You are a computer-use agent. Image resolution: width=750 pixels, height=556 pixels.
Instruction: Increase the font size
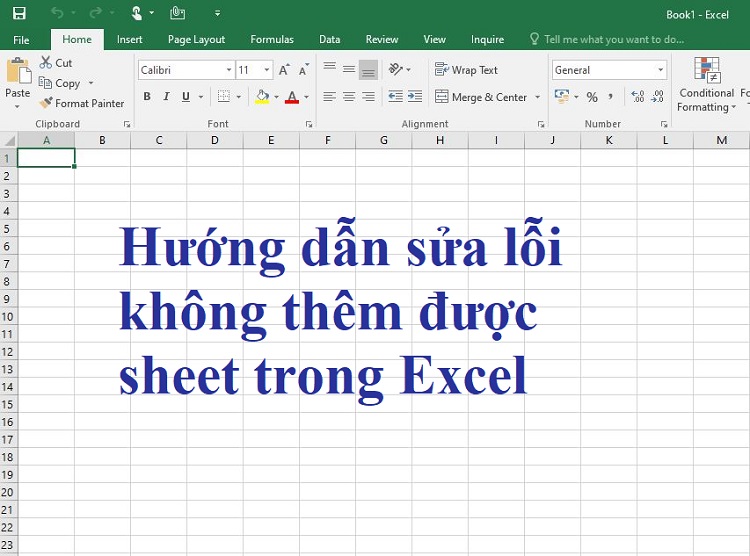284,70
